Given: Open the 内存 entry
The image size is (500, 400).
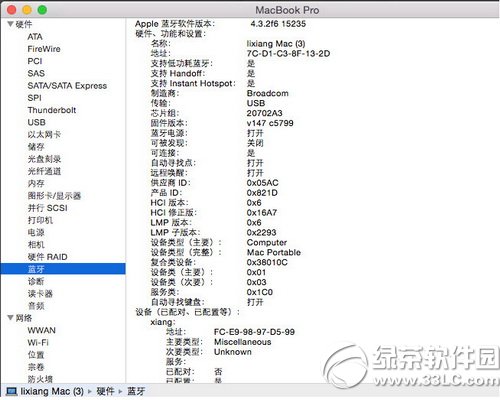Looking at the screenshot, I should click(36, 184).
